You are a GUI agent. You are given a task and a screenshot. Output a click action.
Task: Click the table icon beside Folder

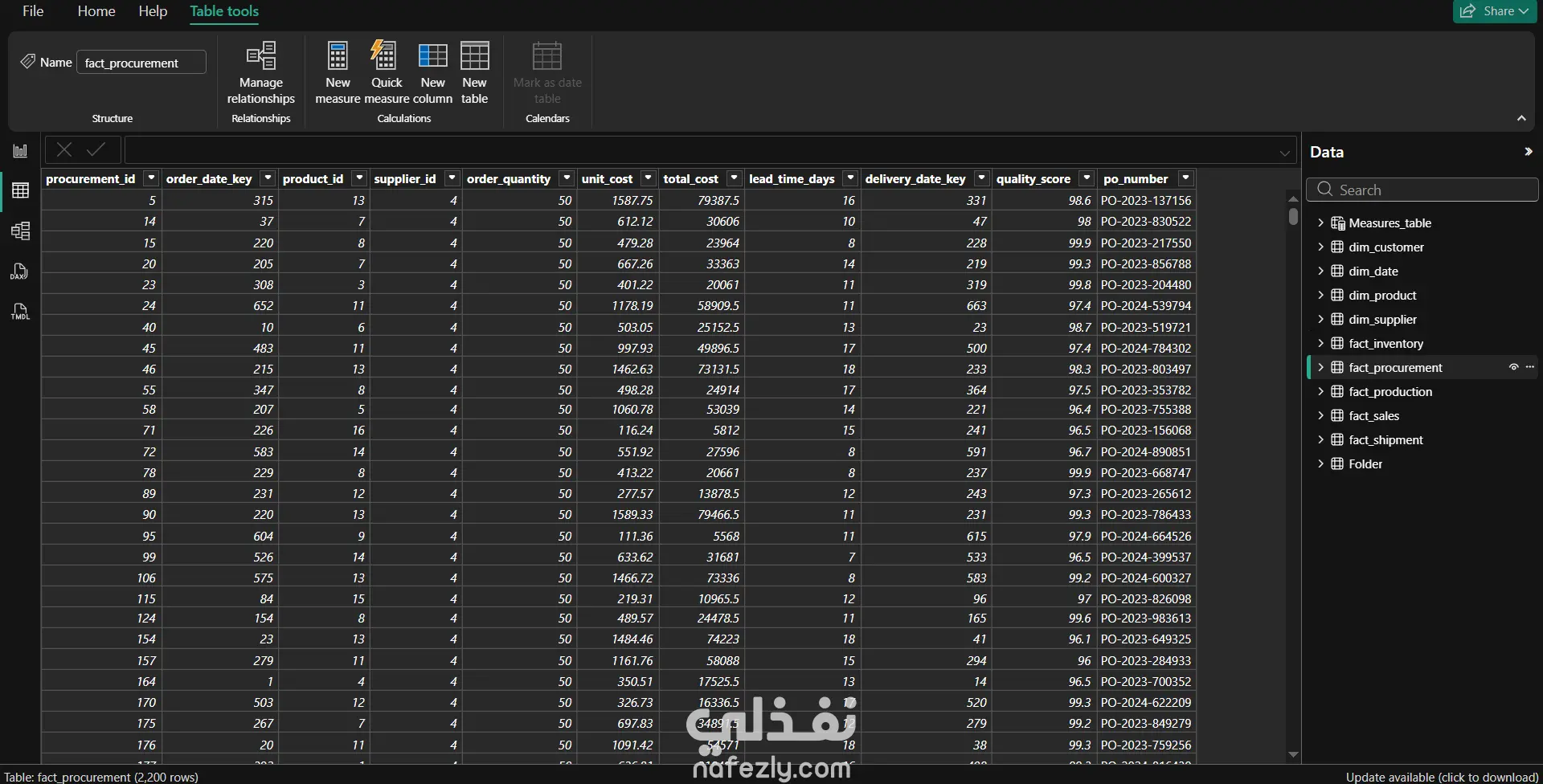pyautogui.click(x=1337, y=463)
